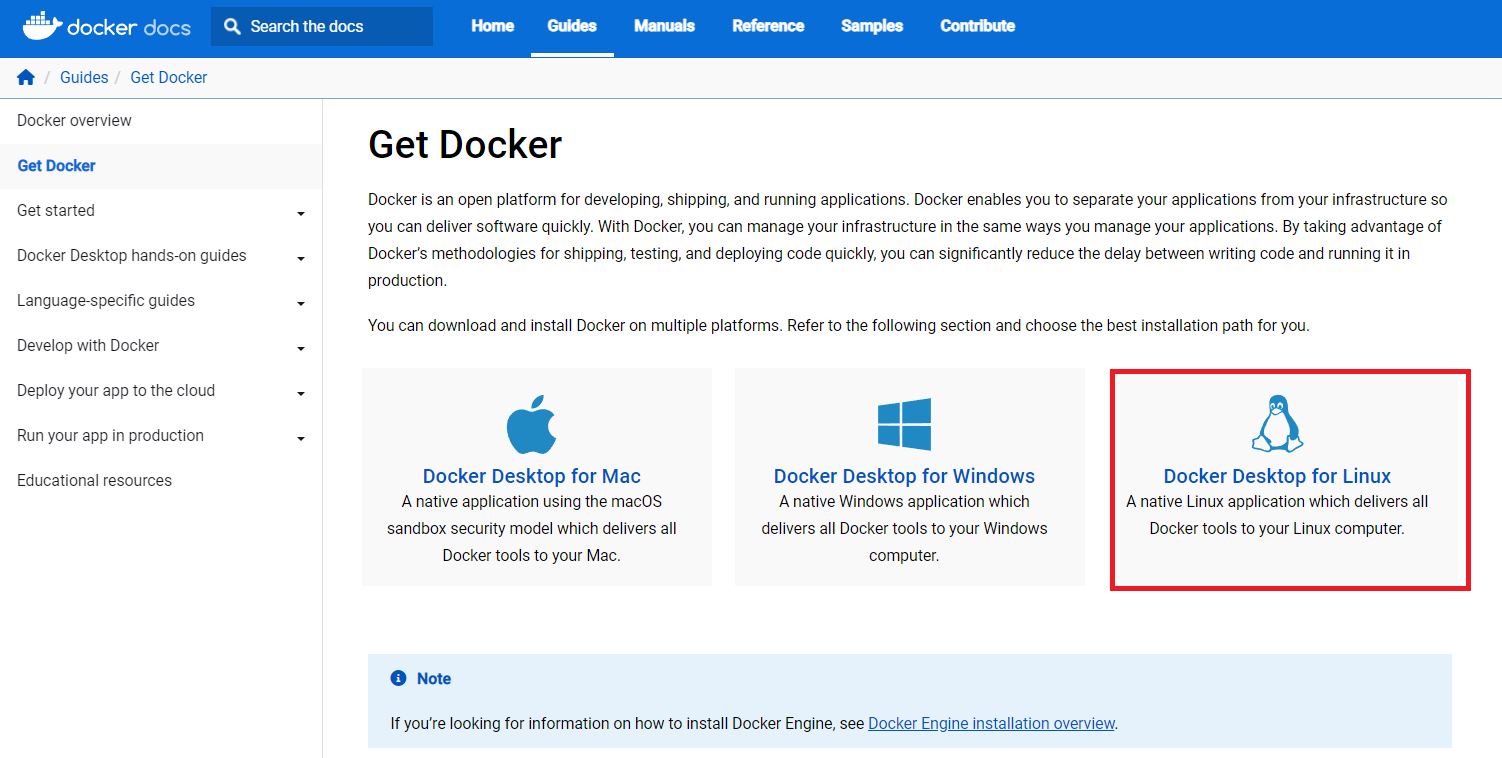Open Docker Desktop for Linux link

tap(1277, 476)
